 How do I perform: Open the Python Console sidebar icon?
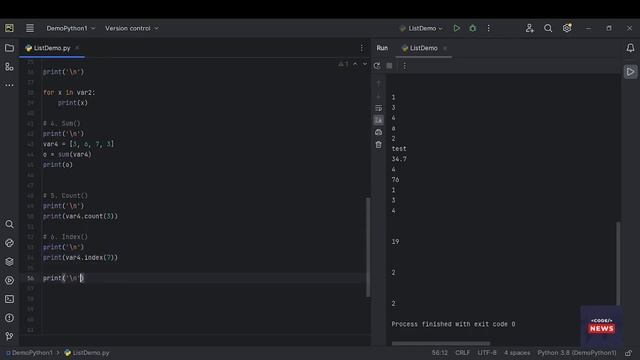9,243
